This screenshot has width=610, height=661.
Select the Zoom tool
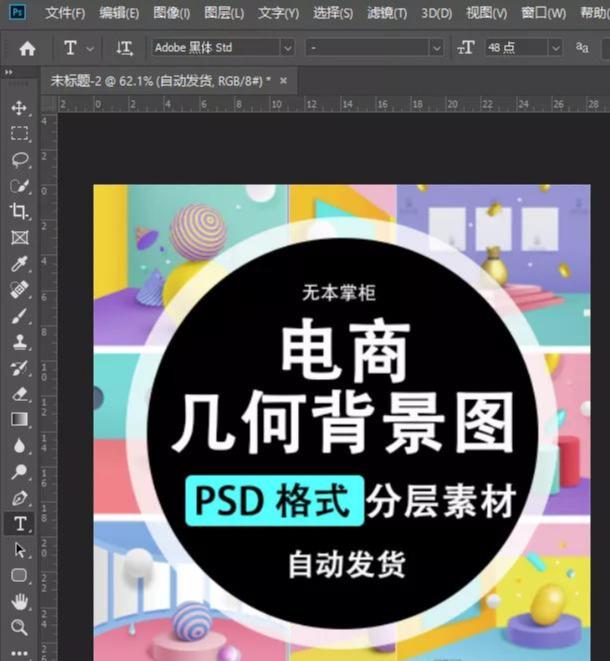coord(19,627)
